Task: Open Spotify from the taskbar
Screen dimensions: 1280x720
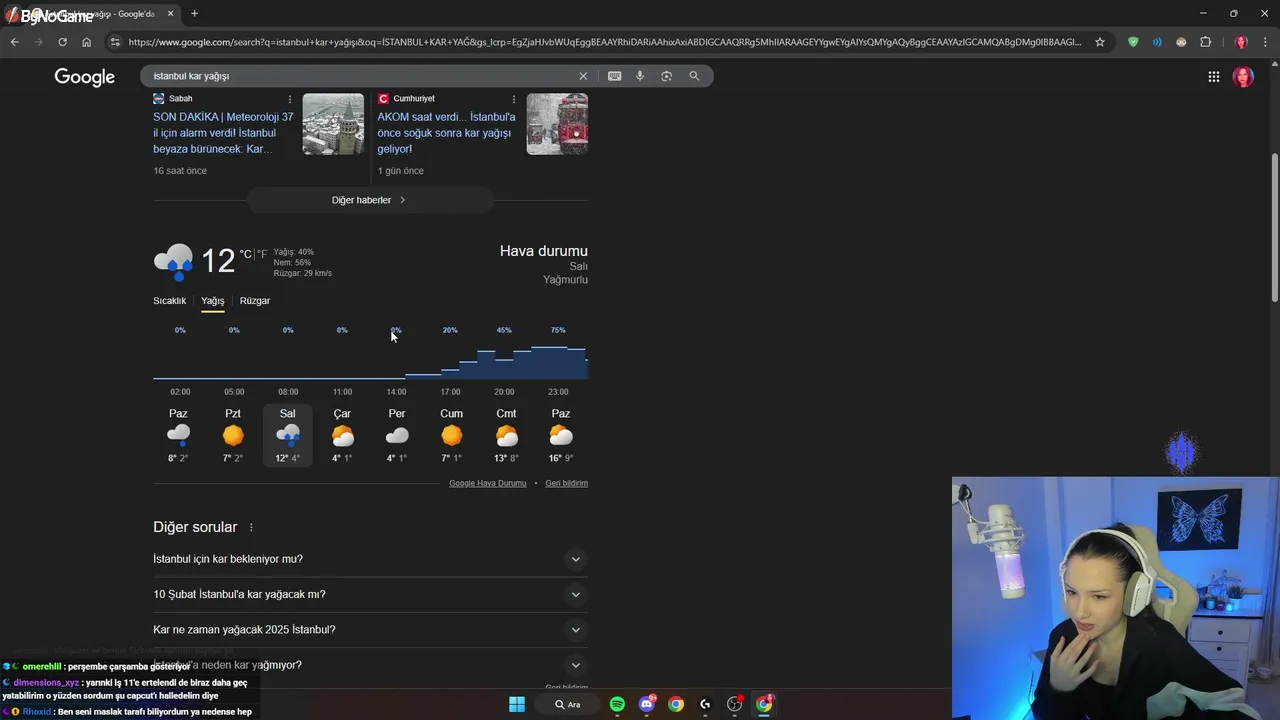Action: tap(617, 704)
